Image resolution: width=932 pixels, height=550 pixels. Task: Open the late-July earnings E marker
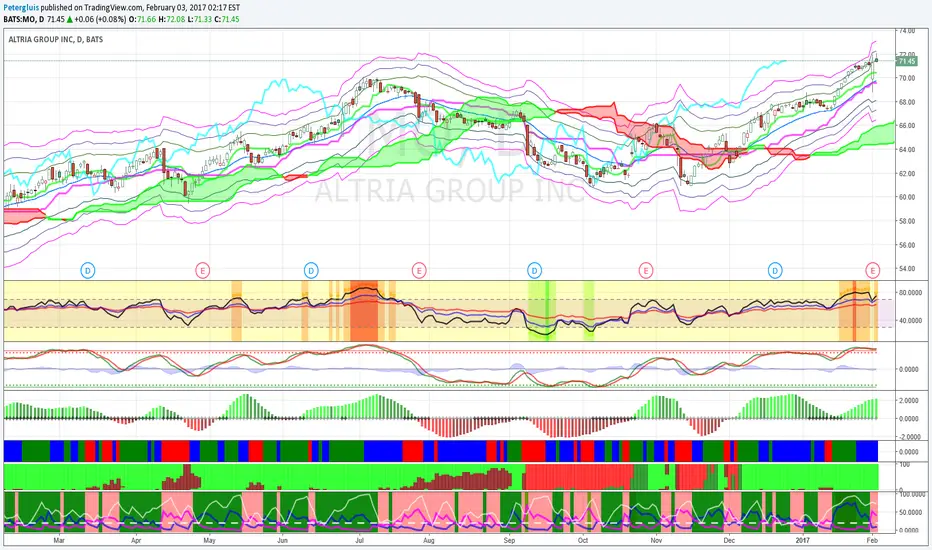coord(419,271)
